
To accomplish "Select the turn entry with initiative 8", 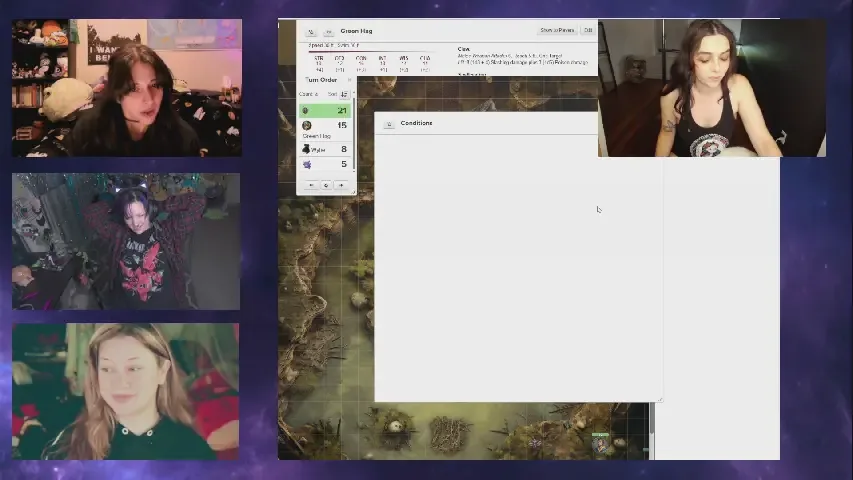I will pyautogui.click(x=326, y=149).
